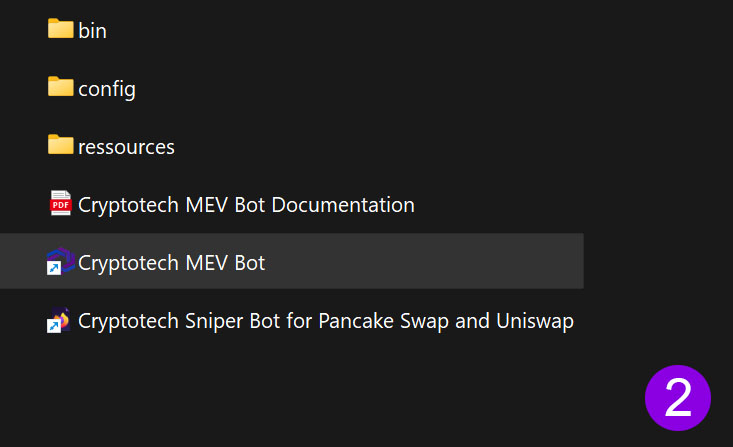Image resolution: width=733 pixels, height=447 pixels.
Task: Click the Sniper Bot shortcut icon
Action: [59, 320]
